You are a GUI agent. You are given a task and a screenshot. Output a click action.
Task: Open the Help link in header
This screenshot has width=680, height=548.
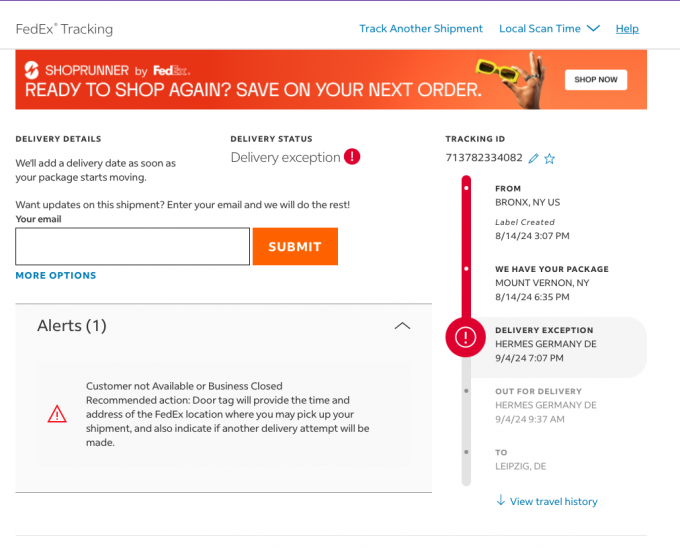click(627, 29)
